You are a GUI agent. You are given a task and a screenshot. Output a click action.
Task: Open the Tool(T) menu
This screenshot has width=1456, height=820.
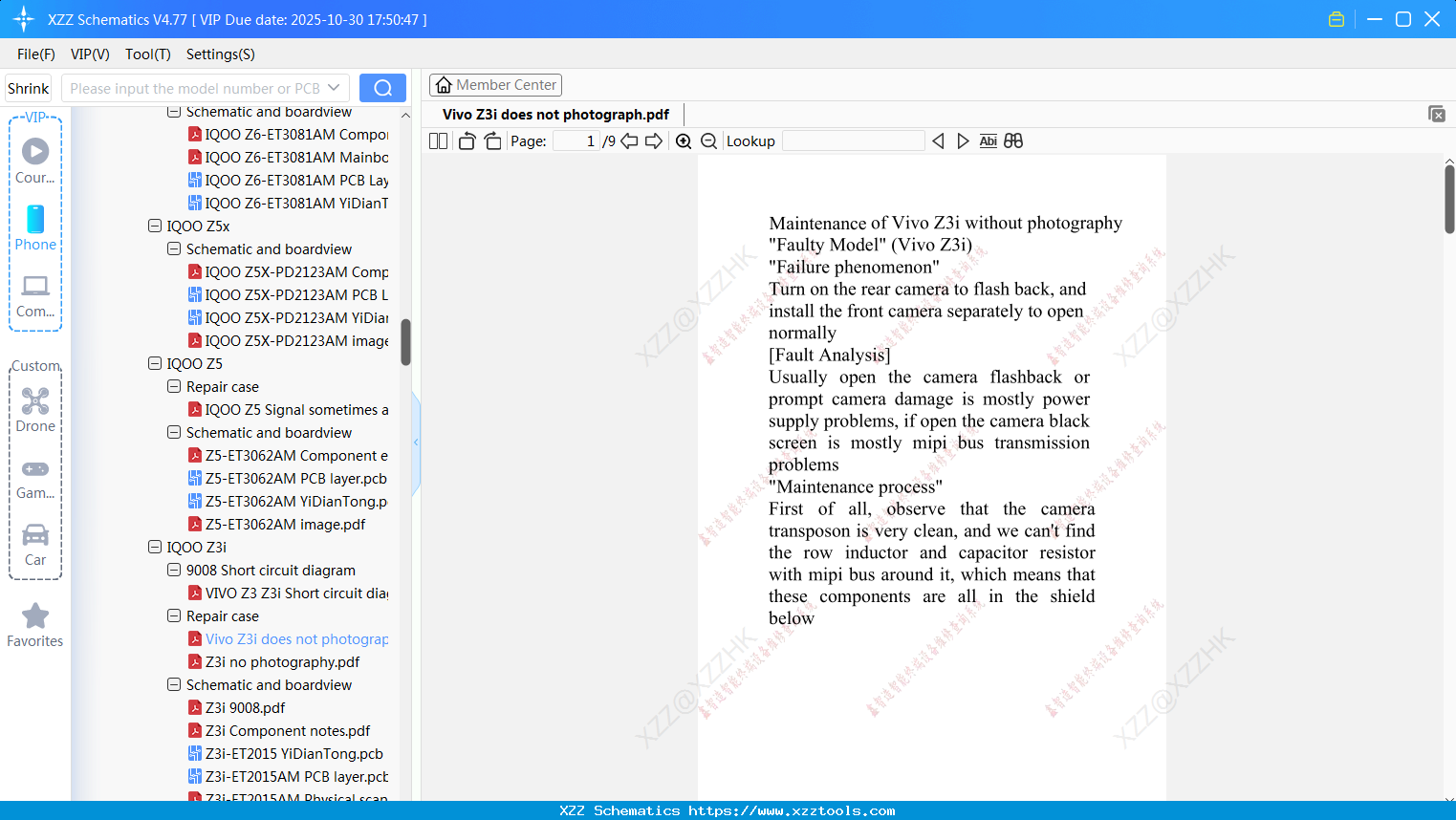(x=148, y=54)
